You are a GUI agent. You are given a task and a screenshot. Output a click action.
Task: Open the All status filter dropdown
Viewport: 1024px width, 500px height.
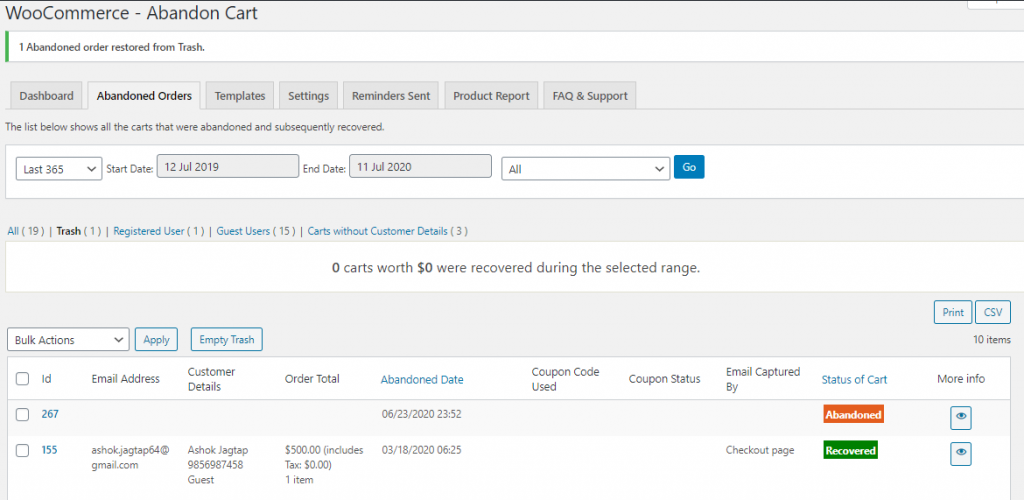click(586, 168)
